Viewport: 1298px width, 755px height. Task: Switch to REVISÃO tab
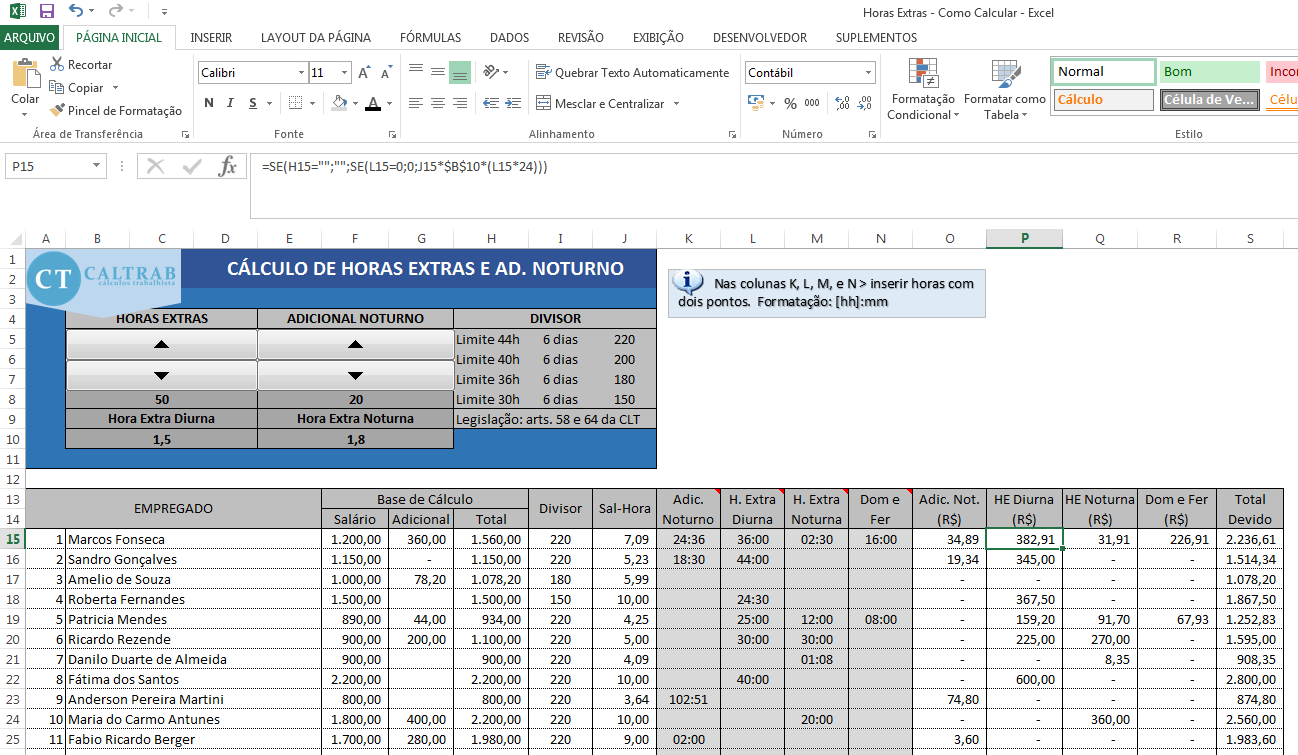(x=581, y=38)
